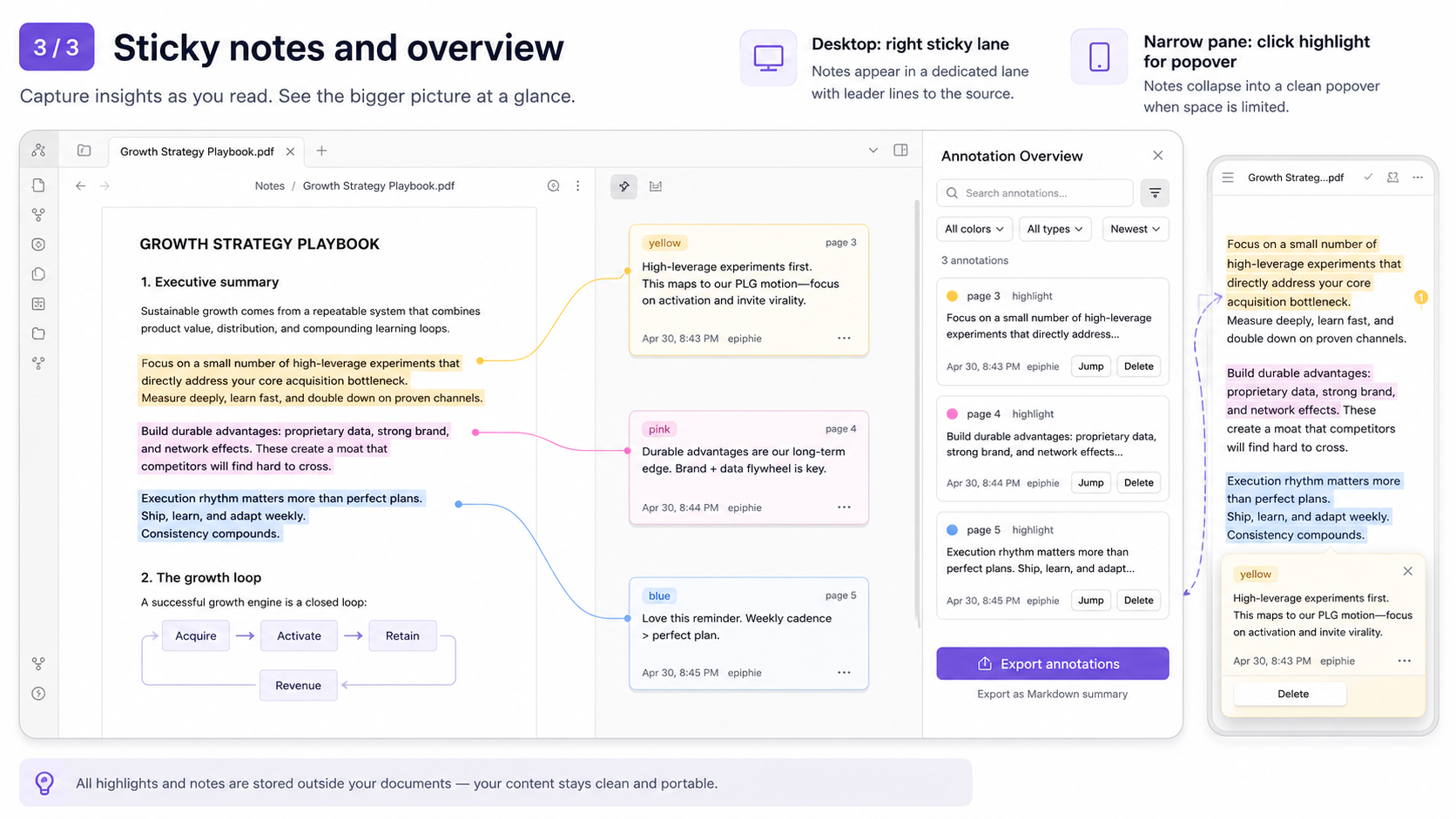Screen dimensions: 1456x819
Task: Click the lightning circle icon at sidebar bottom
Action: coord(38,694)
